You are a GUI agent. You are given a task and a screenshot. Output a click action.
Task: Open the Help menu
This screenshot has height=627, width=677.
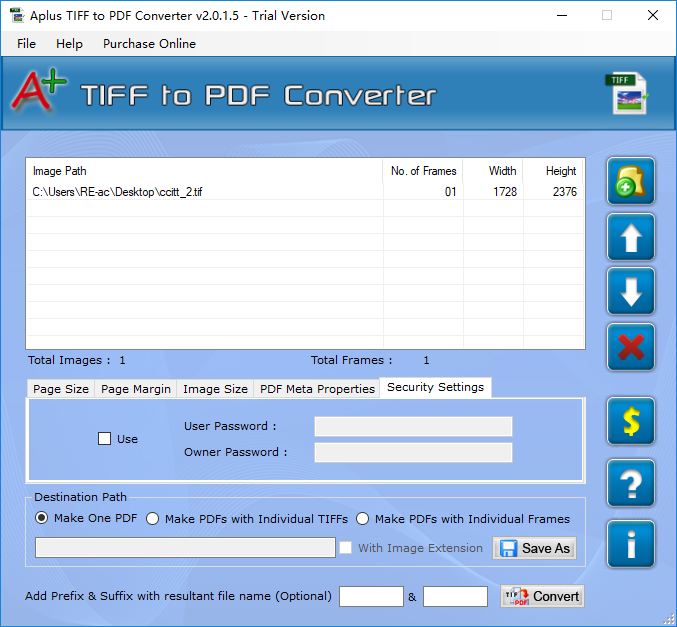click(69, 44)
